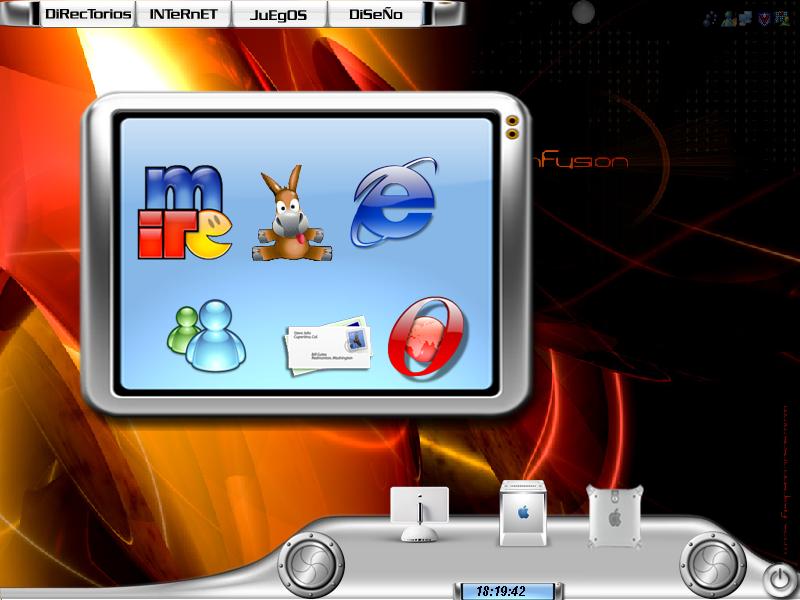The height and width of the screenshot is (600, 800).
Task: Open the iMac computer dock icon
Action: pos(419,514)
